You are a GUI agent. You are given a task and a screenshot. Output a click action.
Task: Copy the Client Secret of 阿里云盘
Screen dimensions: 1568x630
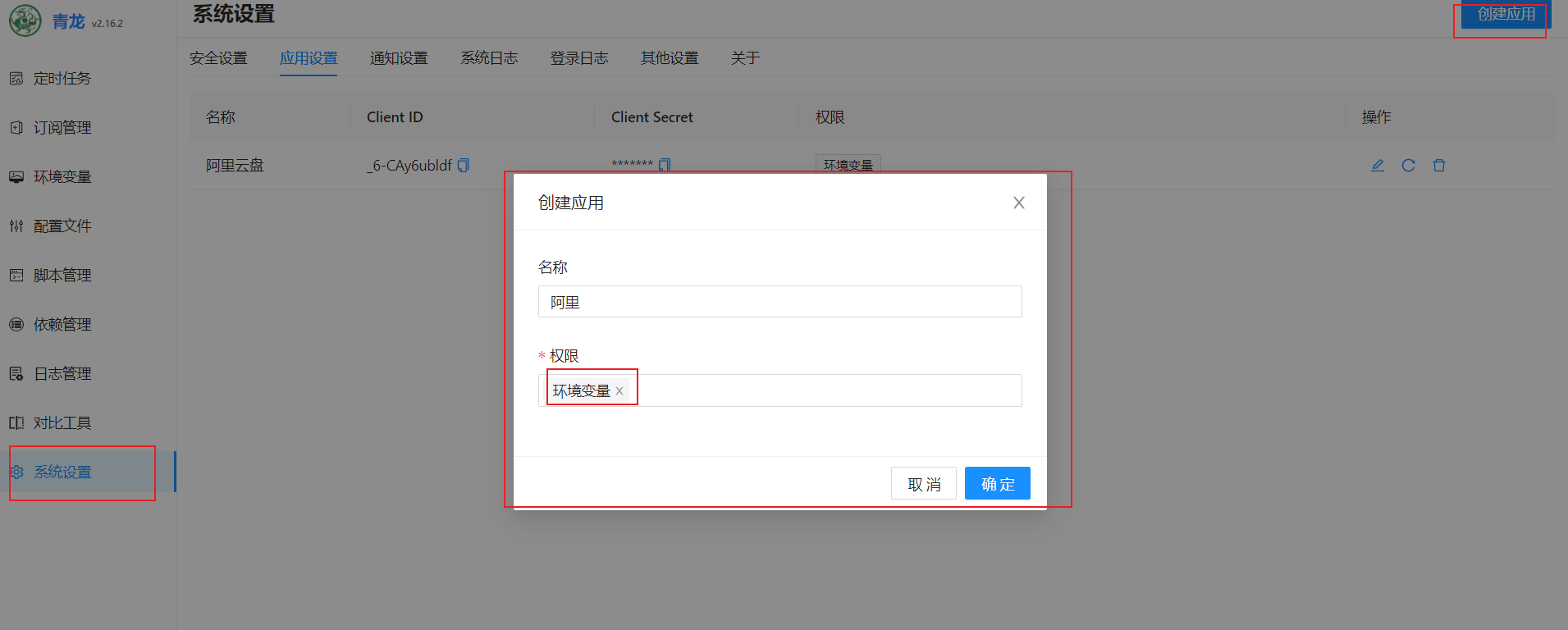tap(665, 165)
